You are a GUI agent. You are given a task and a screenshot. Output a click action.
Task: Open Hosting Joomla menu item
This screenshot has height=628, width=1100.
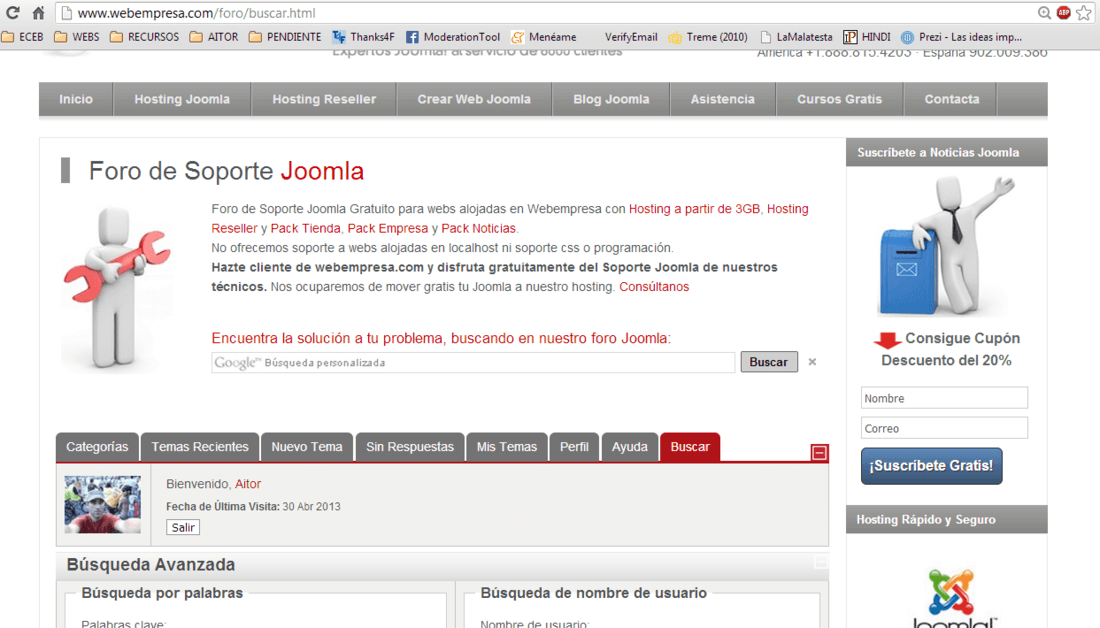[182, 99]
